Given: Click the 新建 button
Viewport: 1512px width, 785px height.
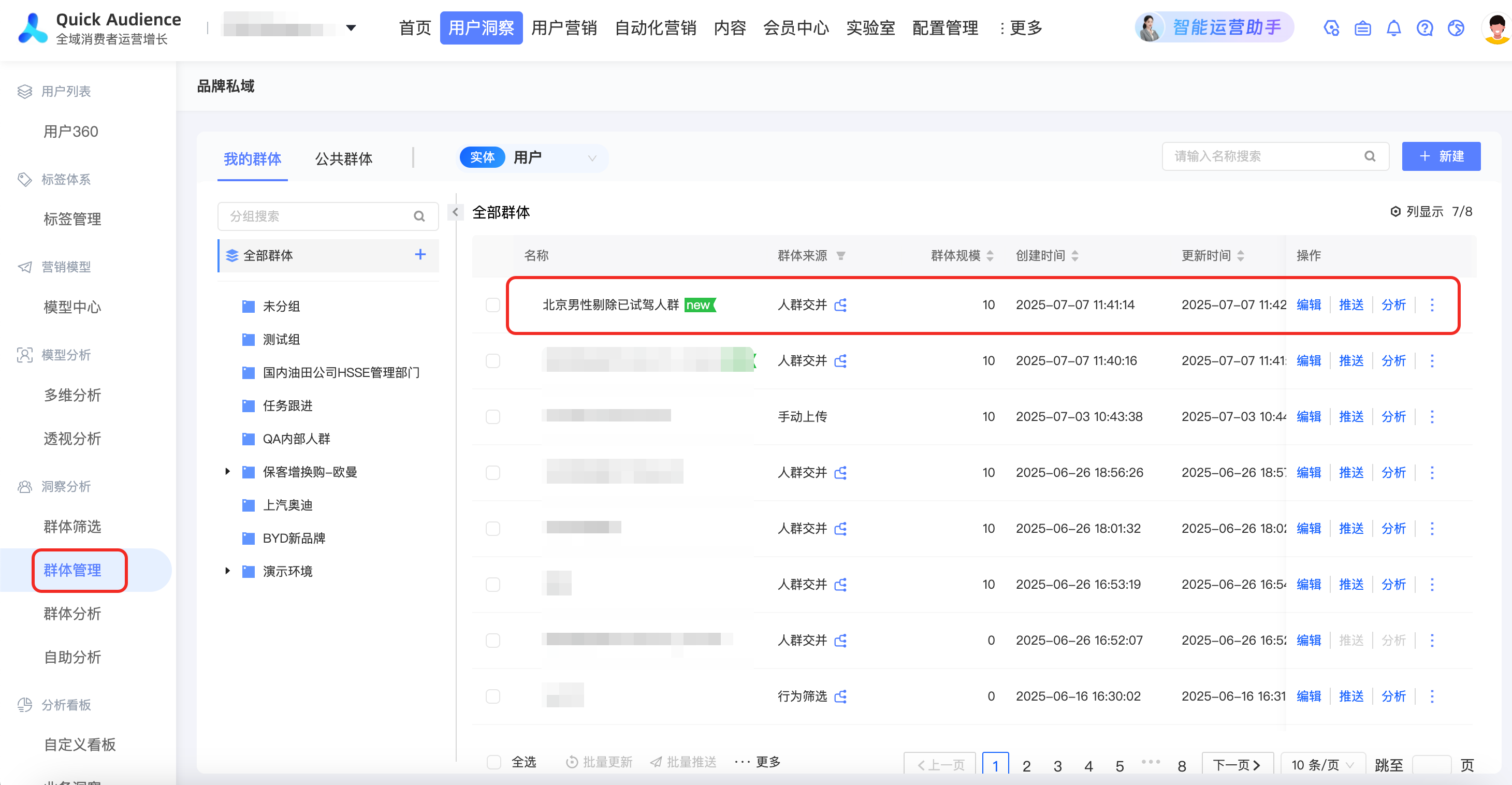Looking at the screenshot, I should point(1441,156).
